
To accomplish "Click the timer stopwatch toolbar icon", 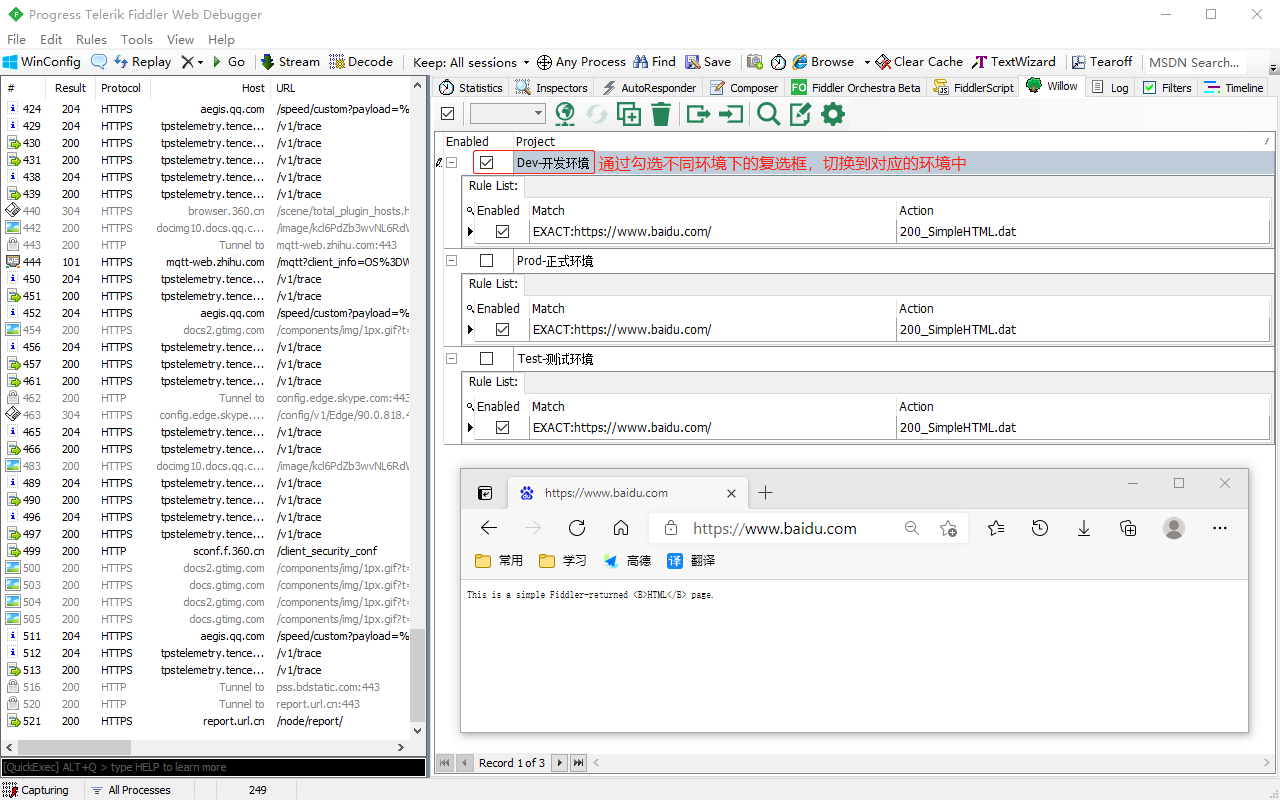I will 779,62.
